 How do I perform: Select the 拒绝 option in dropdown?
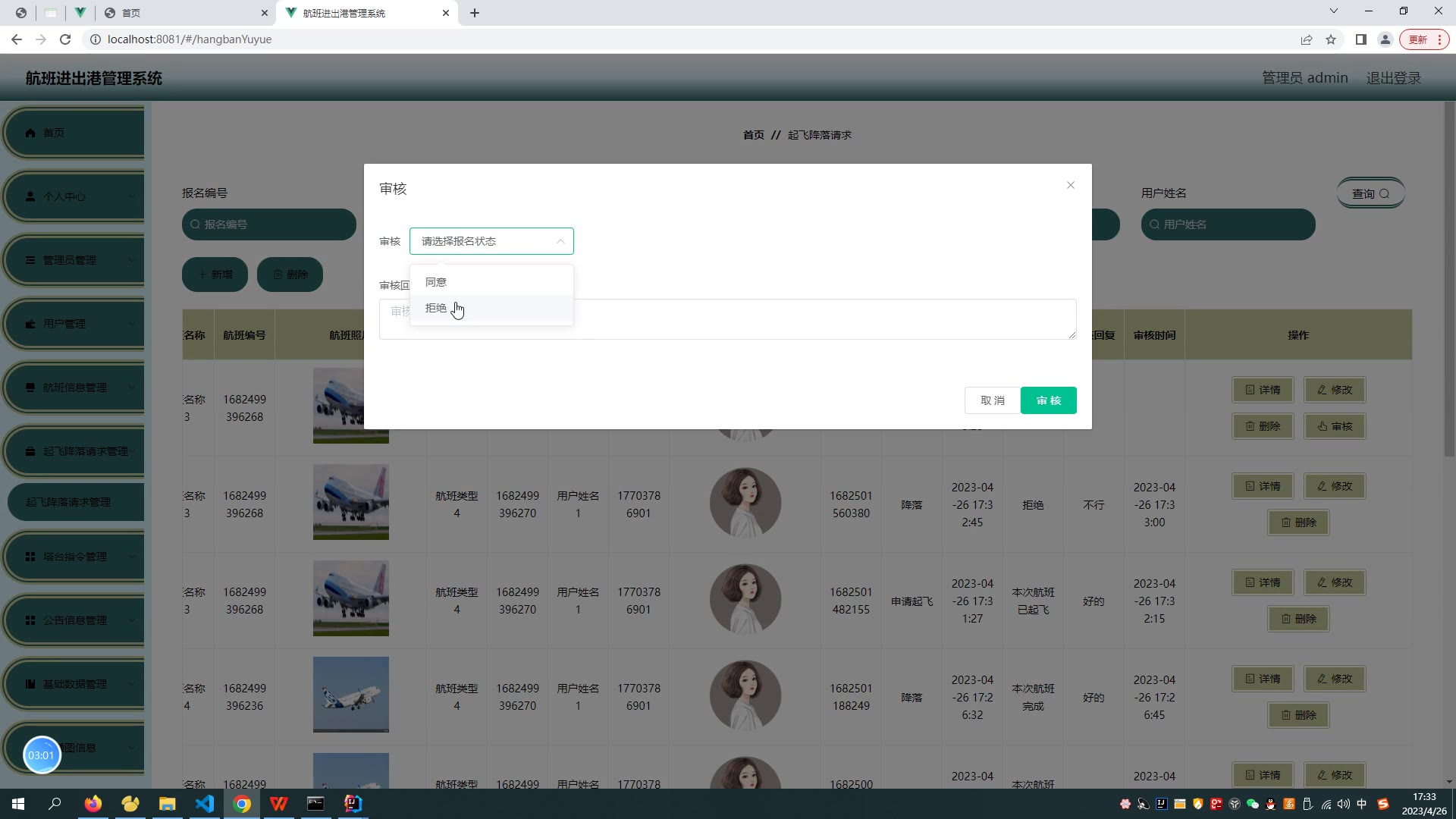pos(436,308)
